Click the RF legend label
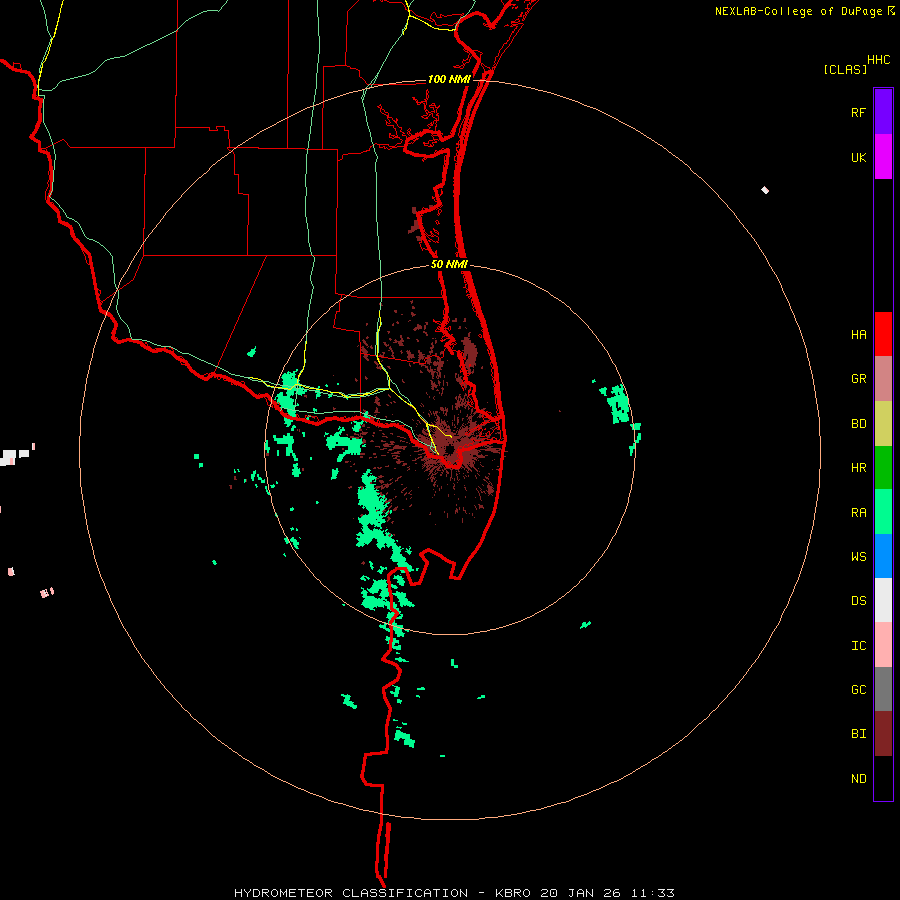 [858, 112]
